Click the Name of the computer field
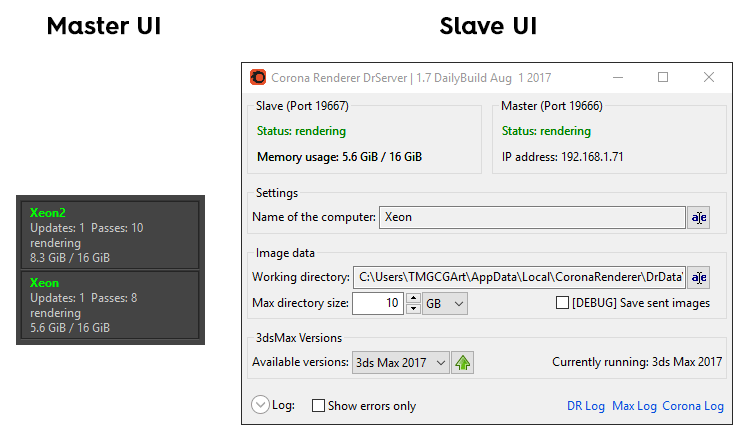Screen dimensions: 750x440 click(530, 217)
